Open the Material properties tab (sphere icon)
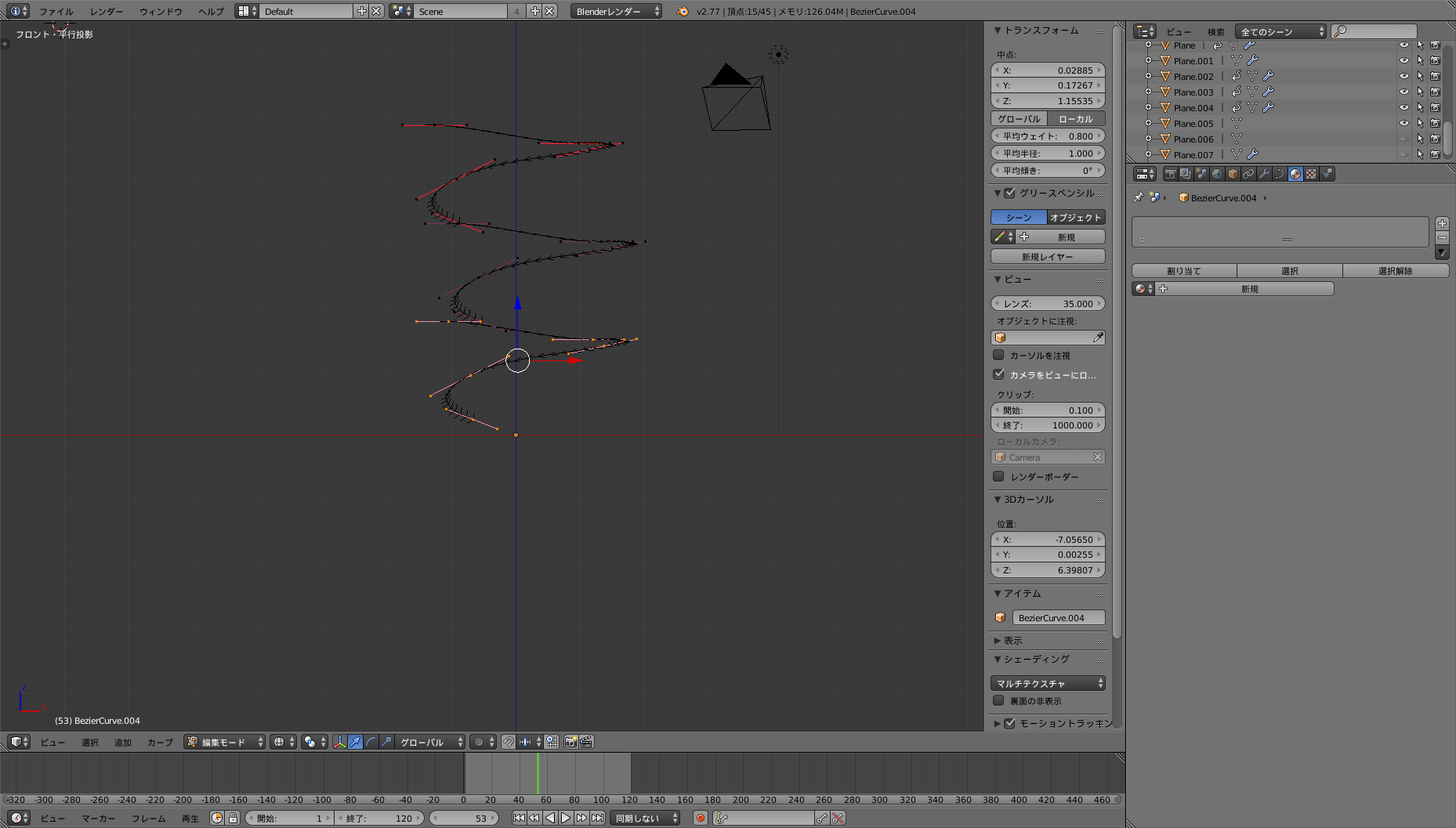 (x=1295, y=174)
